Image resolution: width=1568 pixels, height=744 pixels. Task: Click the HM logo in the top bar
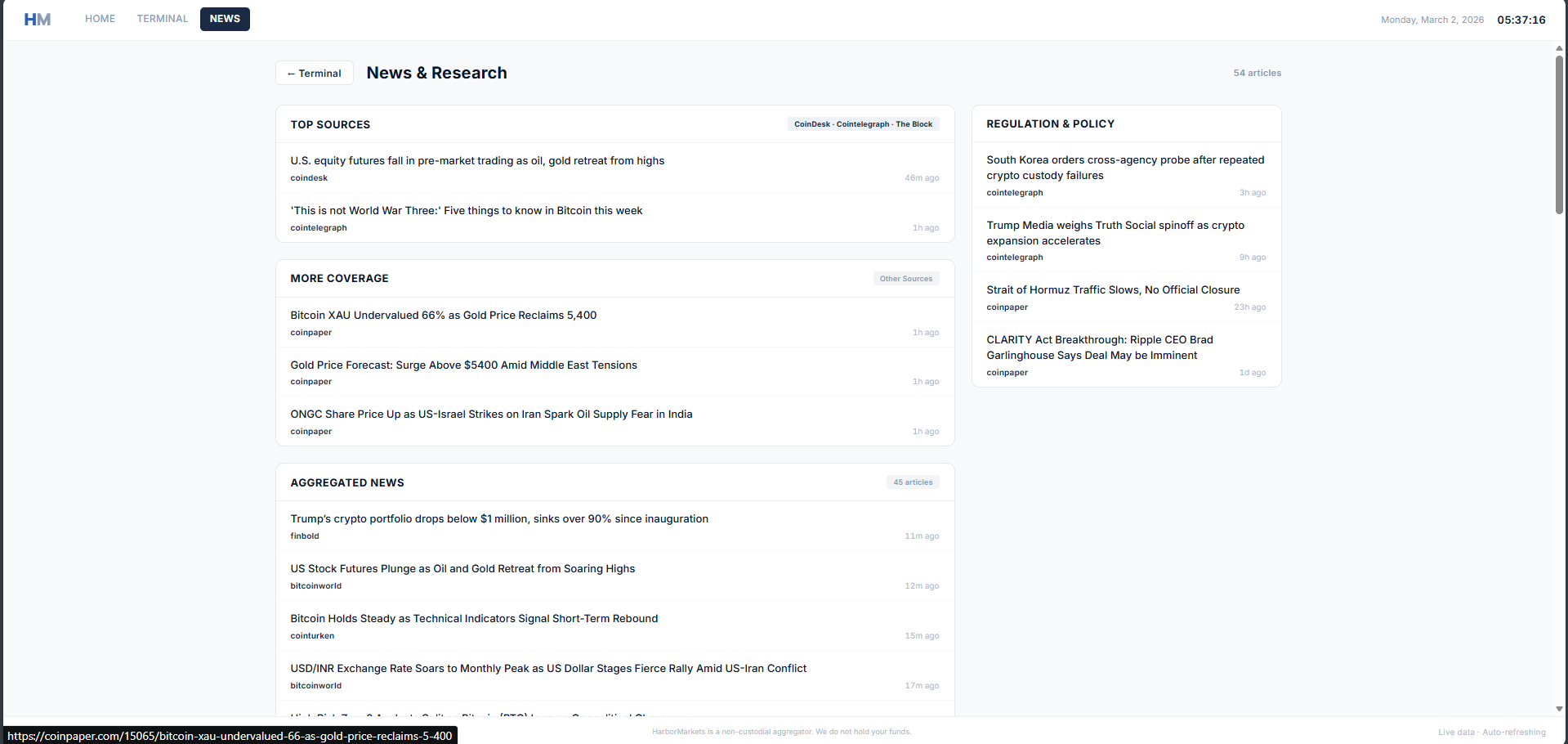pos(36,19)
